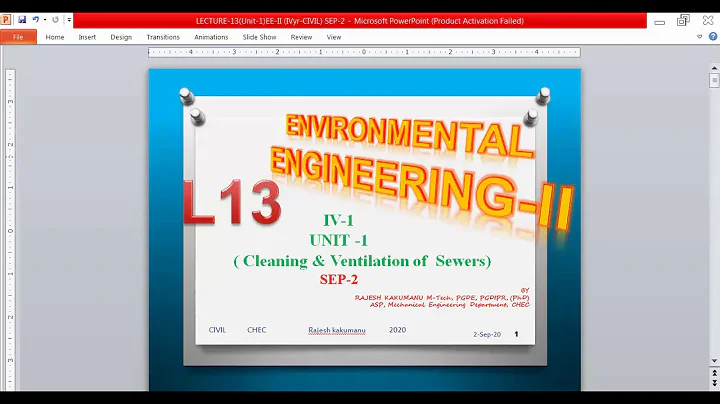Click the CHEC footer text
The image size is (720, 404).
257,330
